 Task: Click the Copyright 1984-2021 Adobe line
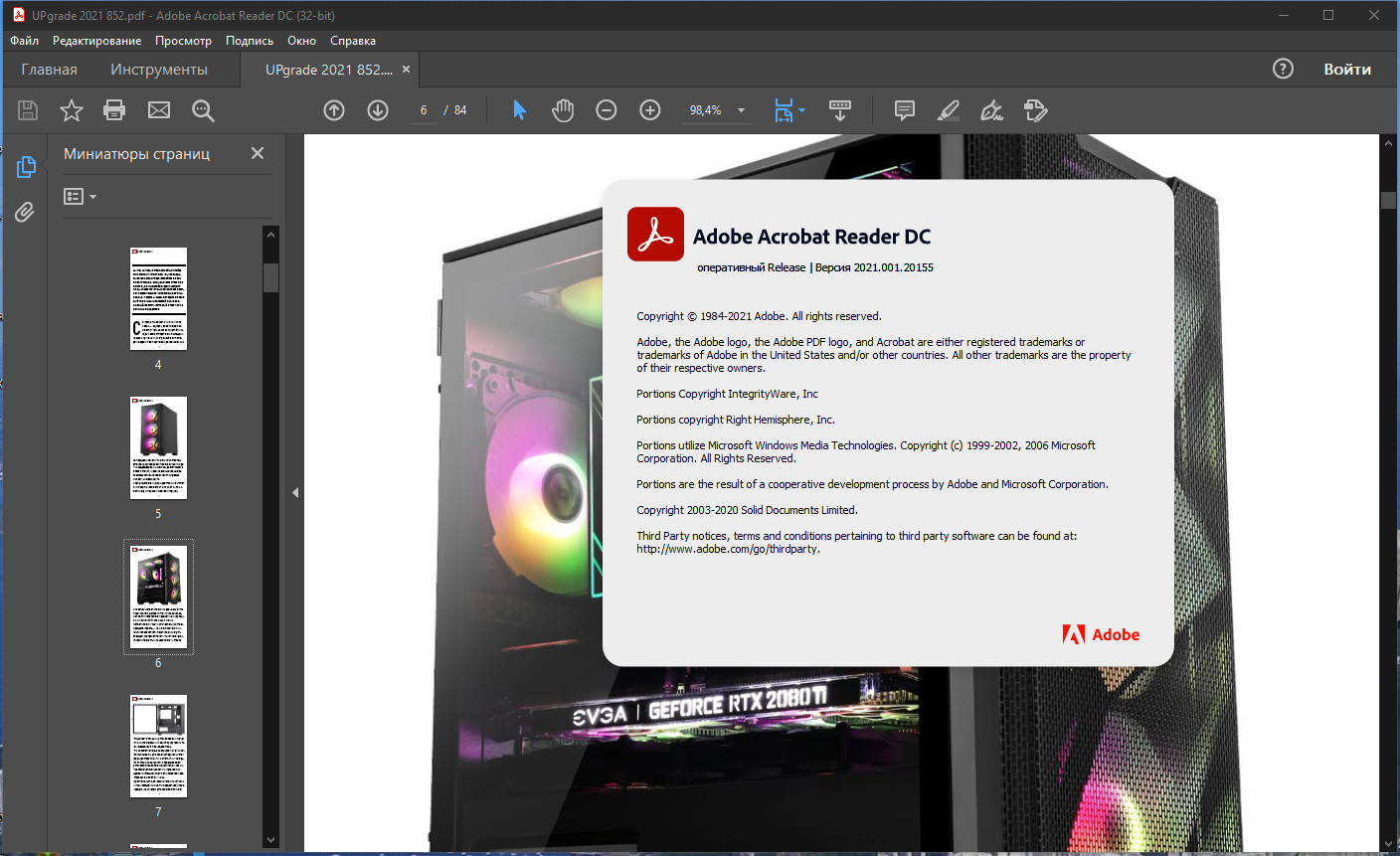[x=759, y=316]
